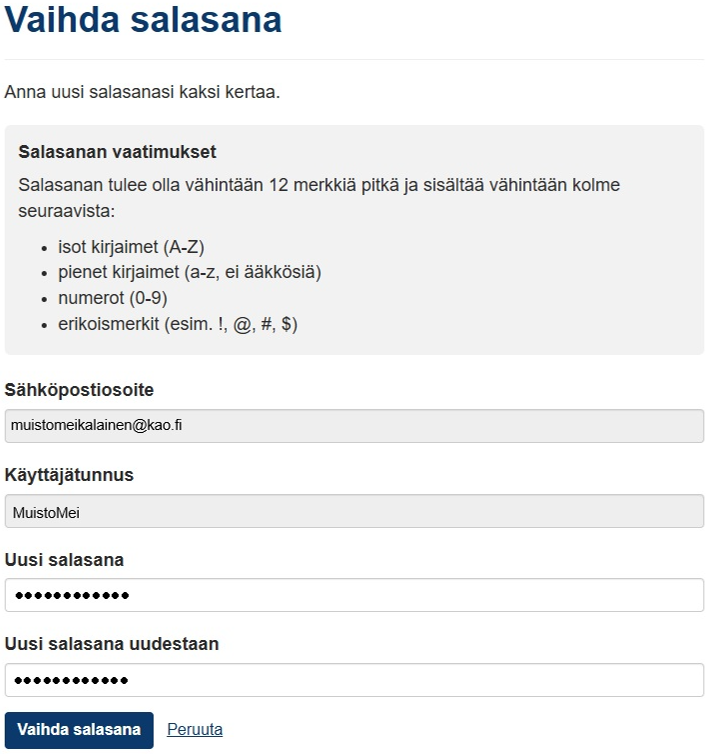Image resolution: width=708 pixels, height=754 pixels.
Task: Select the pienet kirjaimet list item
Action: click(x=190, y=272)
